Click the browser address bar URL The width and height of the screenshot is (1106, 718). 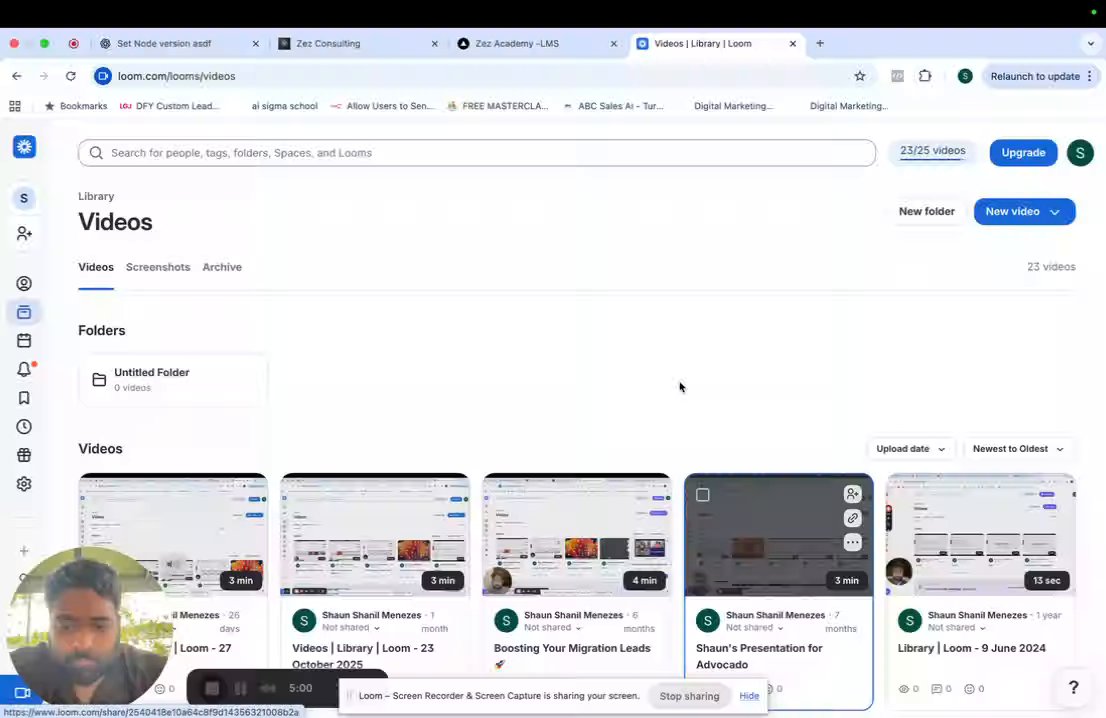click(x=176, y=76)
